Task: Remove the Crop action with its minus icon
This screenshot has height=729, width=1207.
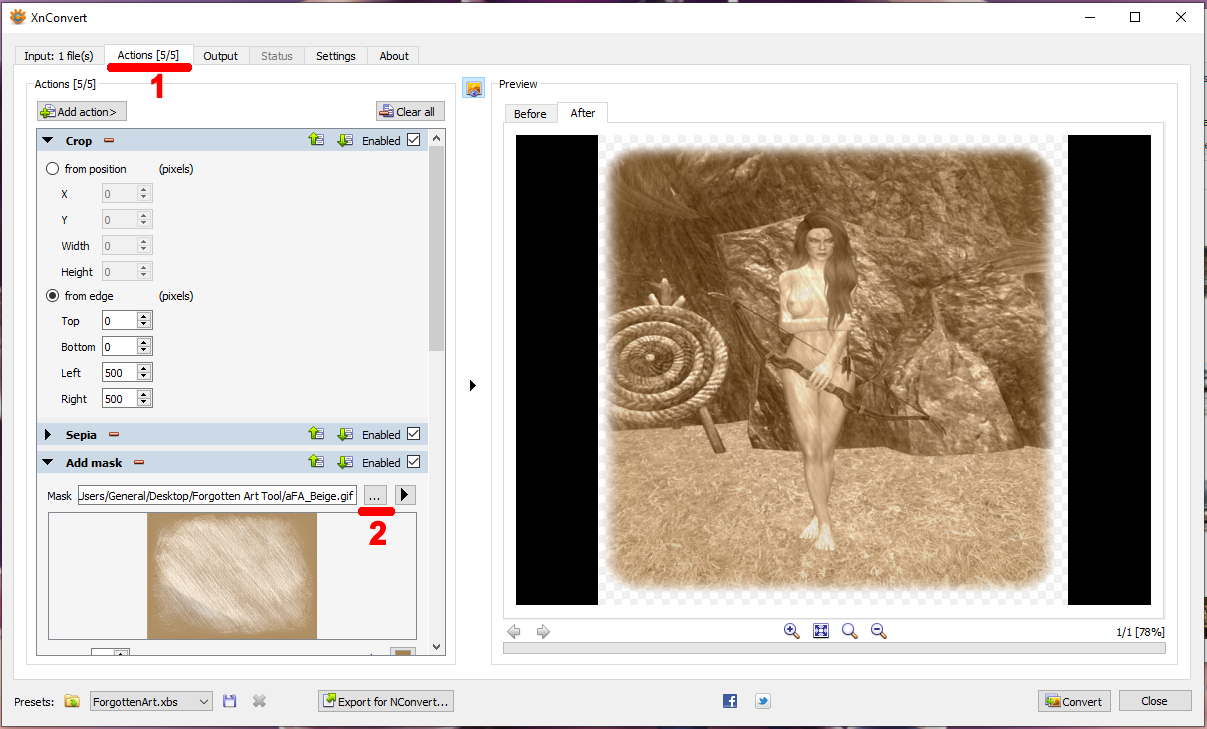Action: [x=109, y=141]
